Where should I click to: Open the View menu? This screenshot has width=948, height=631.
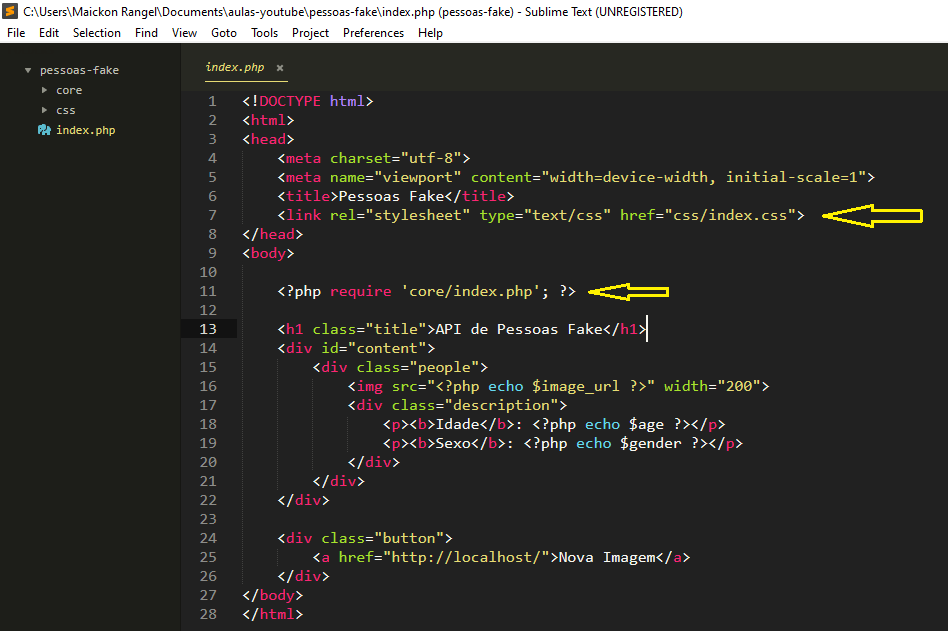(x=184, y=33)
